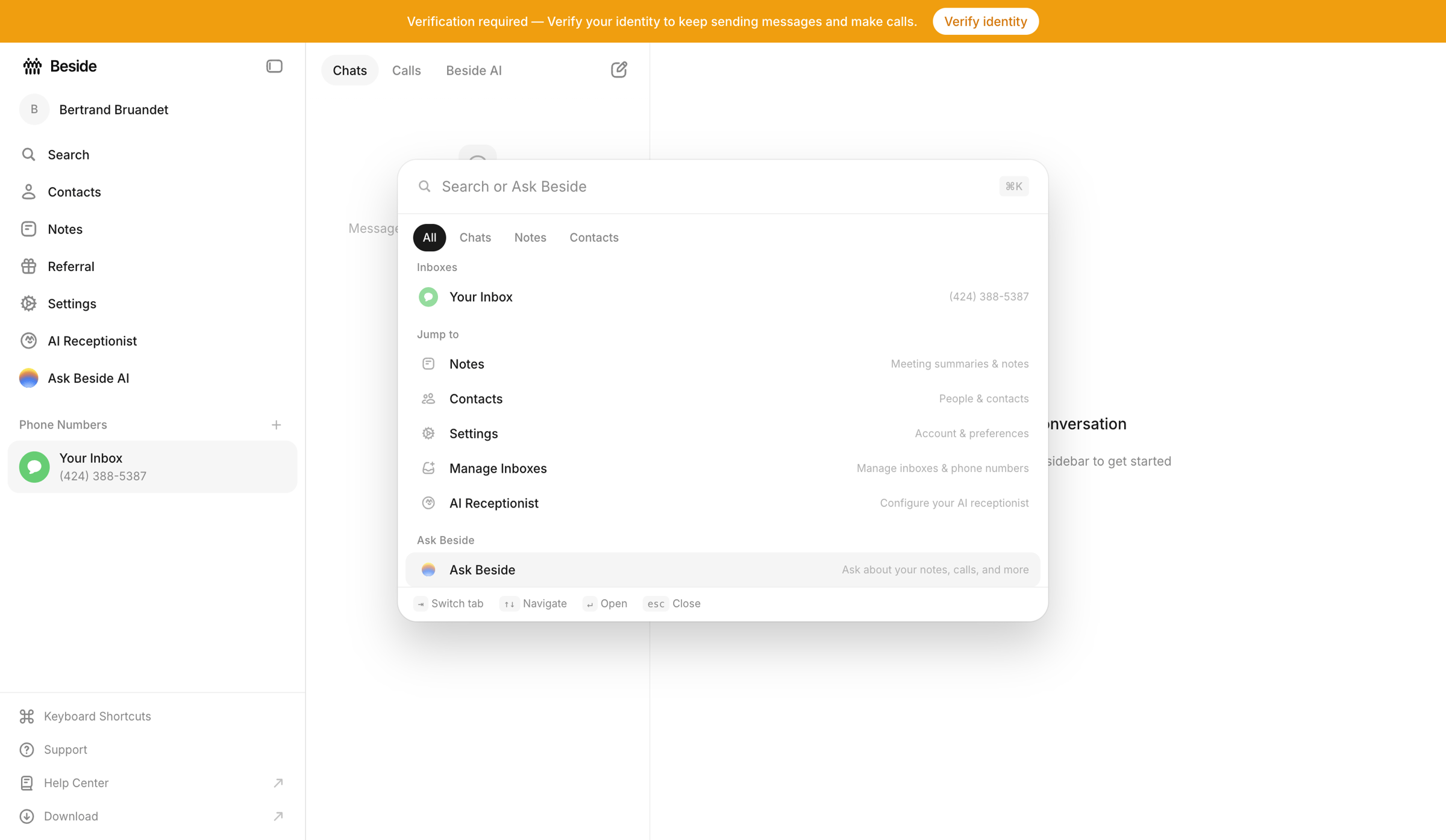
Task: Click the Navigate arrows key hint
Action: 534,604
